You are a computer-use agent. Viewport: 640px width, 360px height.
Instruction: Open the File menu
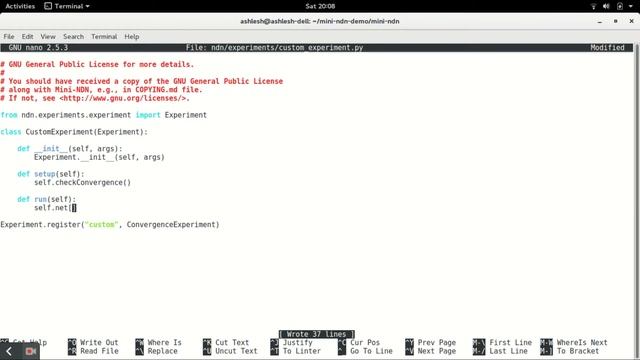point(9,37)
